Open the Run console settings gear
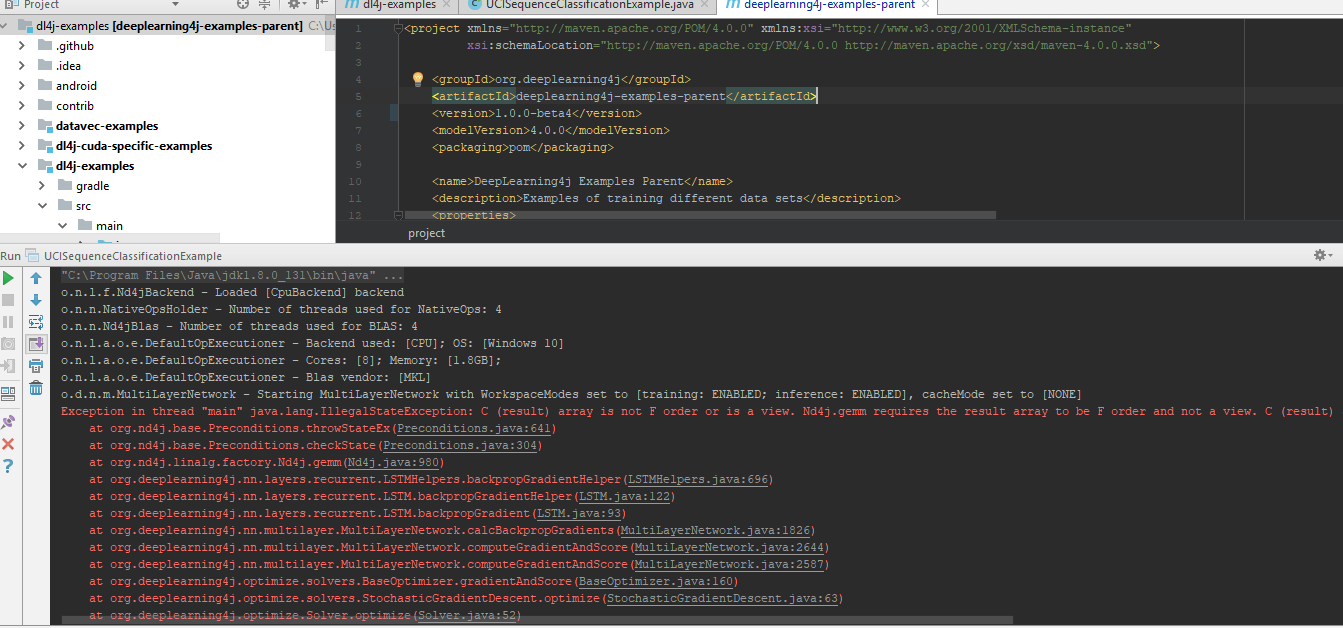The image size is (1343, 628). coord(1322,256)
